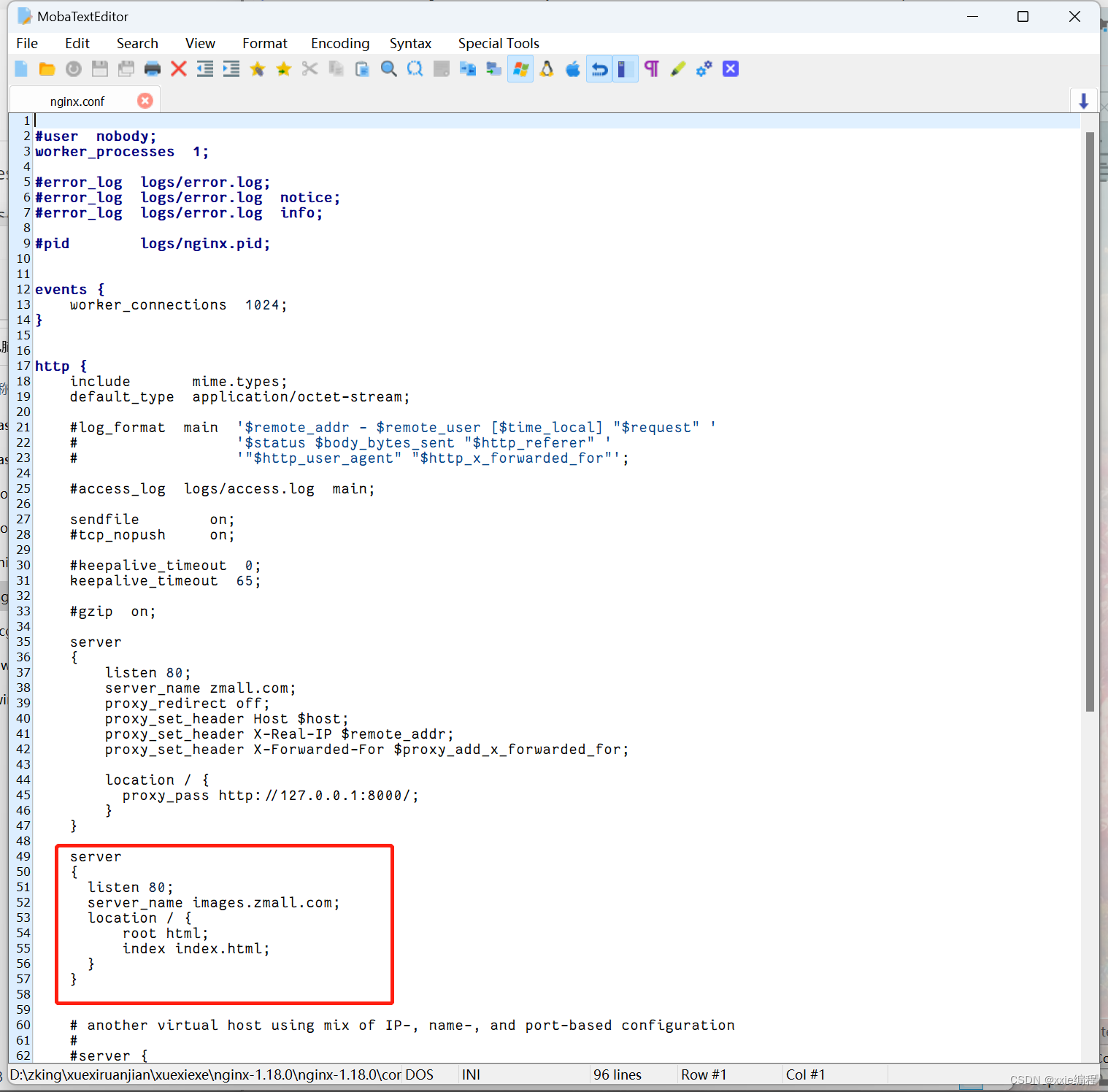
Task: Select Windows line-ending format icon
Action: point(520,69)
